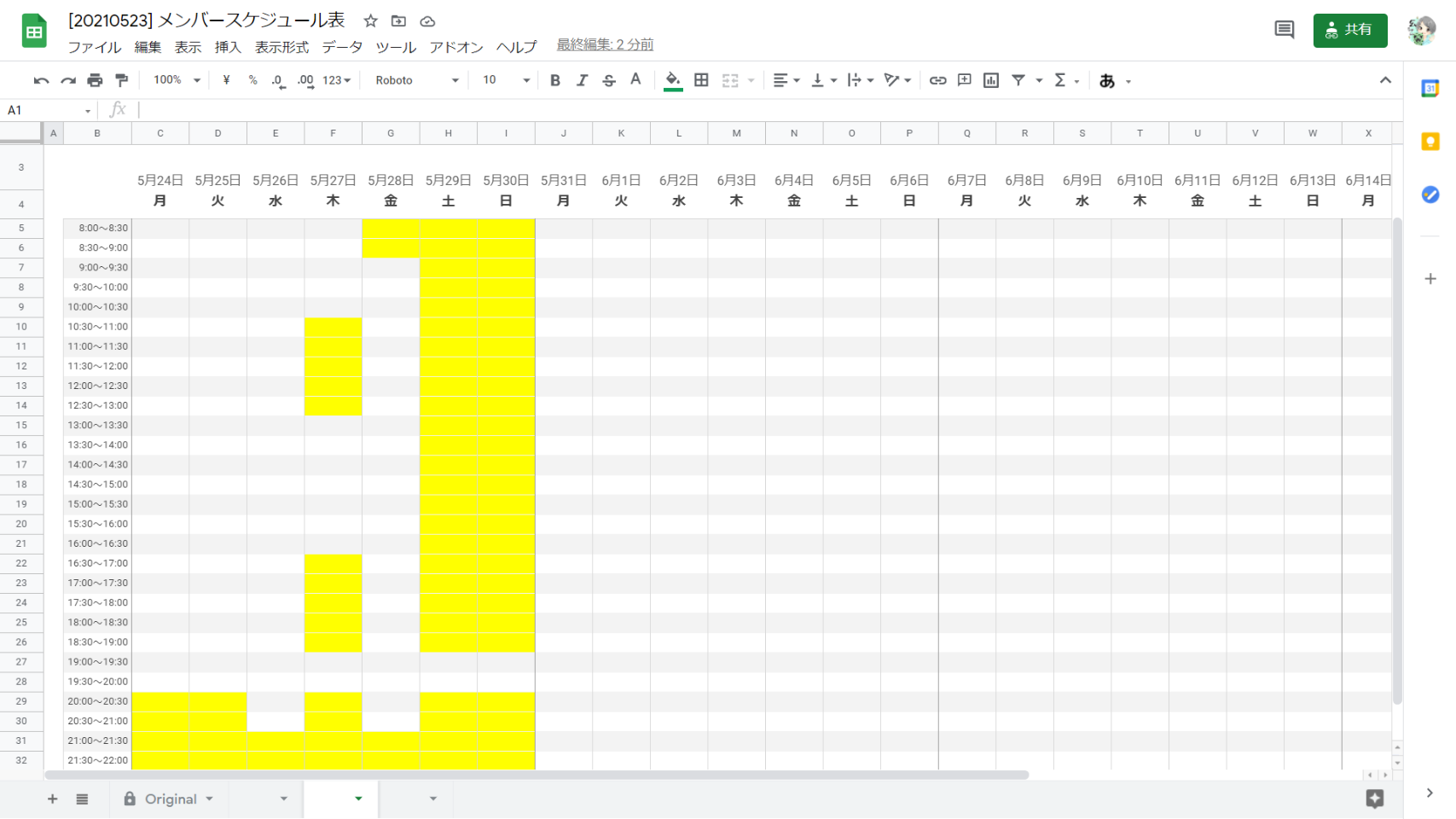This screenshot has height=819, width=1456.
Task: Expand the zoom 100% dropdown
Action: [x=177, y=80]
